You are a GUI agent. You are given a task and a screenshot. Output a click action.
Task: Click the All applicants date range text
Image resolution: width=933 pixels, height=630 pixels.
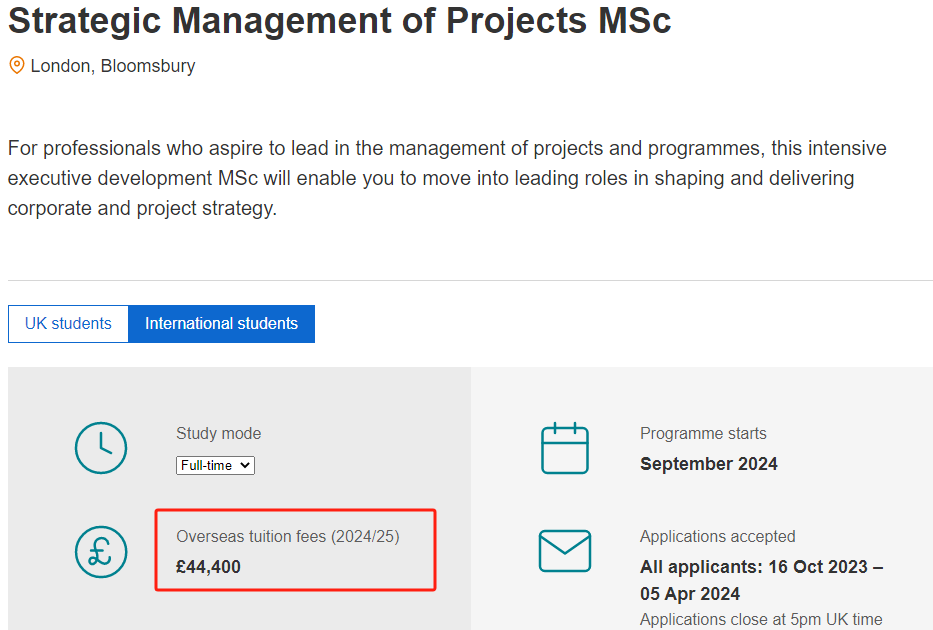coord(762,580)
